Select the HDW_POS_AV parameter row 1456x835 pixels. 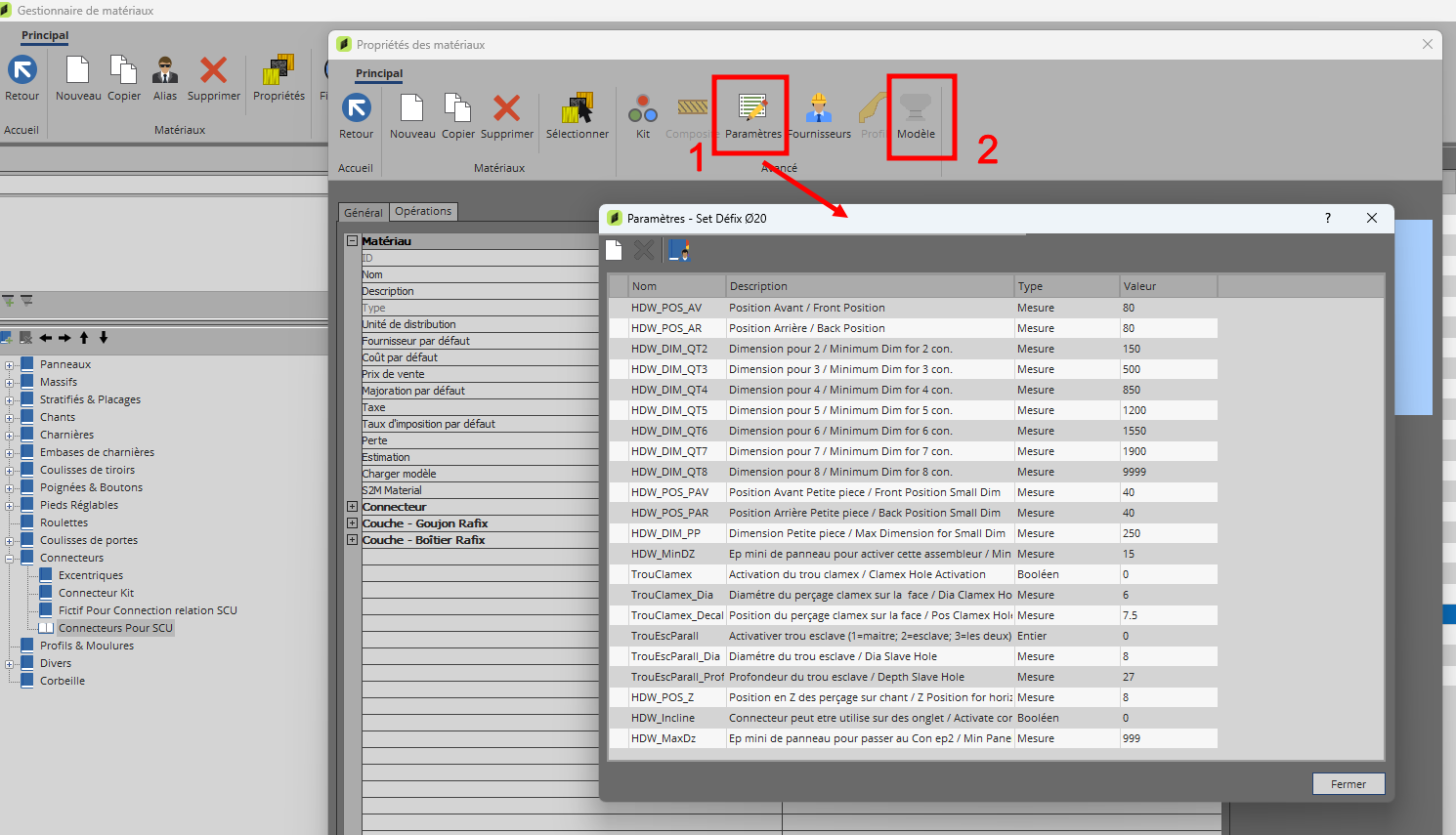[x=913, y=308]
